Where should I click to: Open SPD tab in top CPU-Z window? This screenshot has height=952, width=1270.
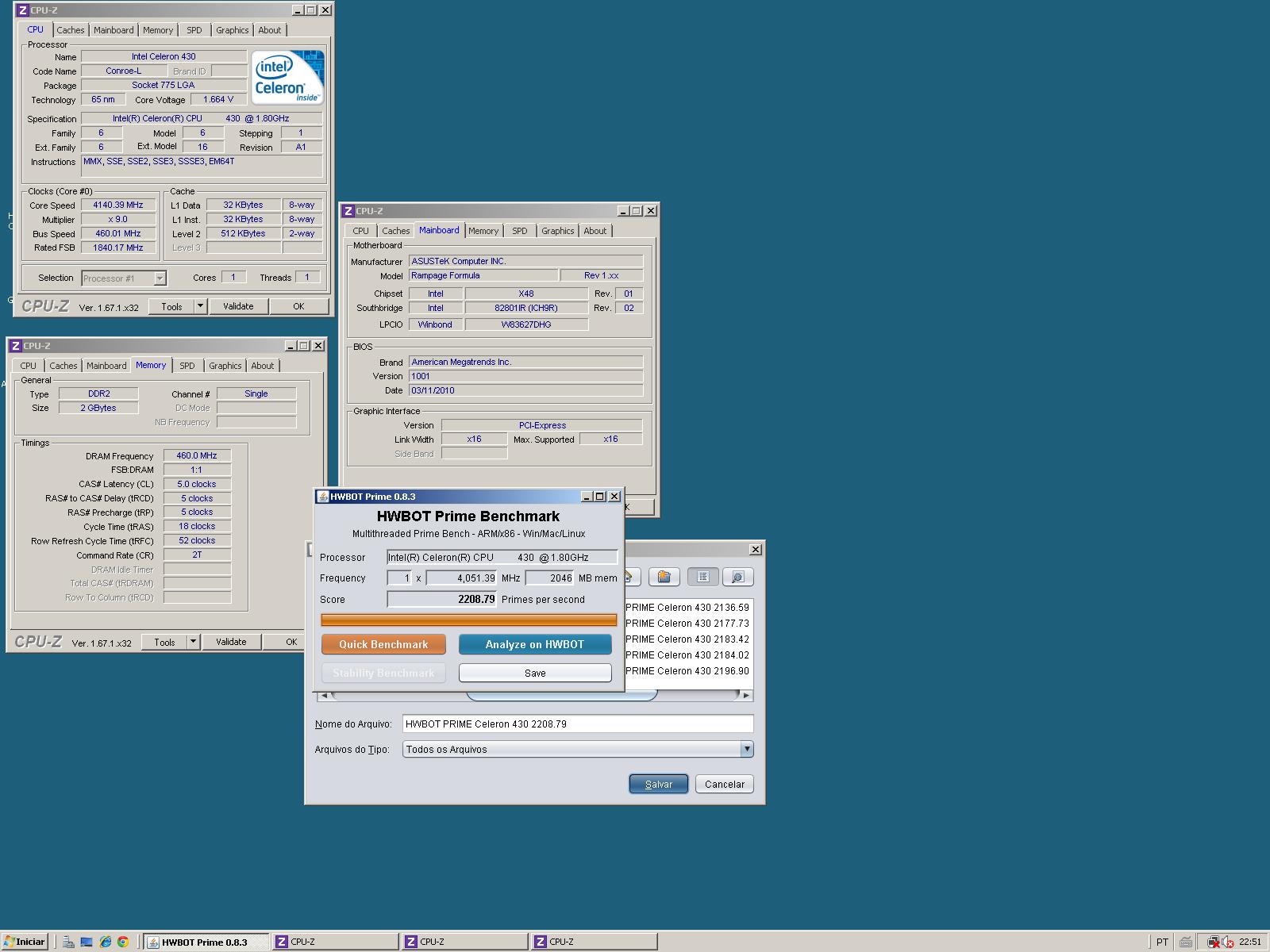[194, 30]
